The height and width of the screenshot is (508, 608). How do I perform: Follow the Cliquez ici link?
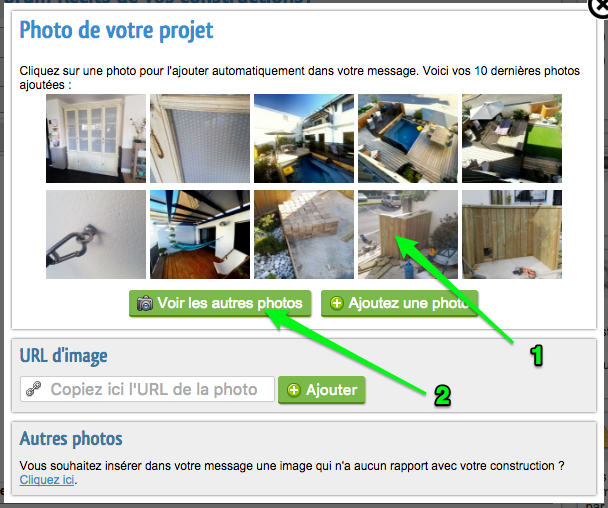(x=47, y=480)
